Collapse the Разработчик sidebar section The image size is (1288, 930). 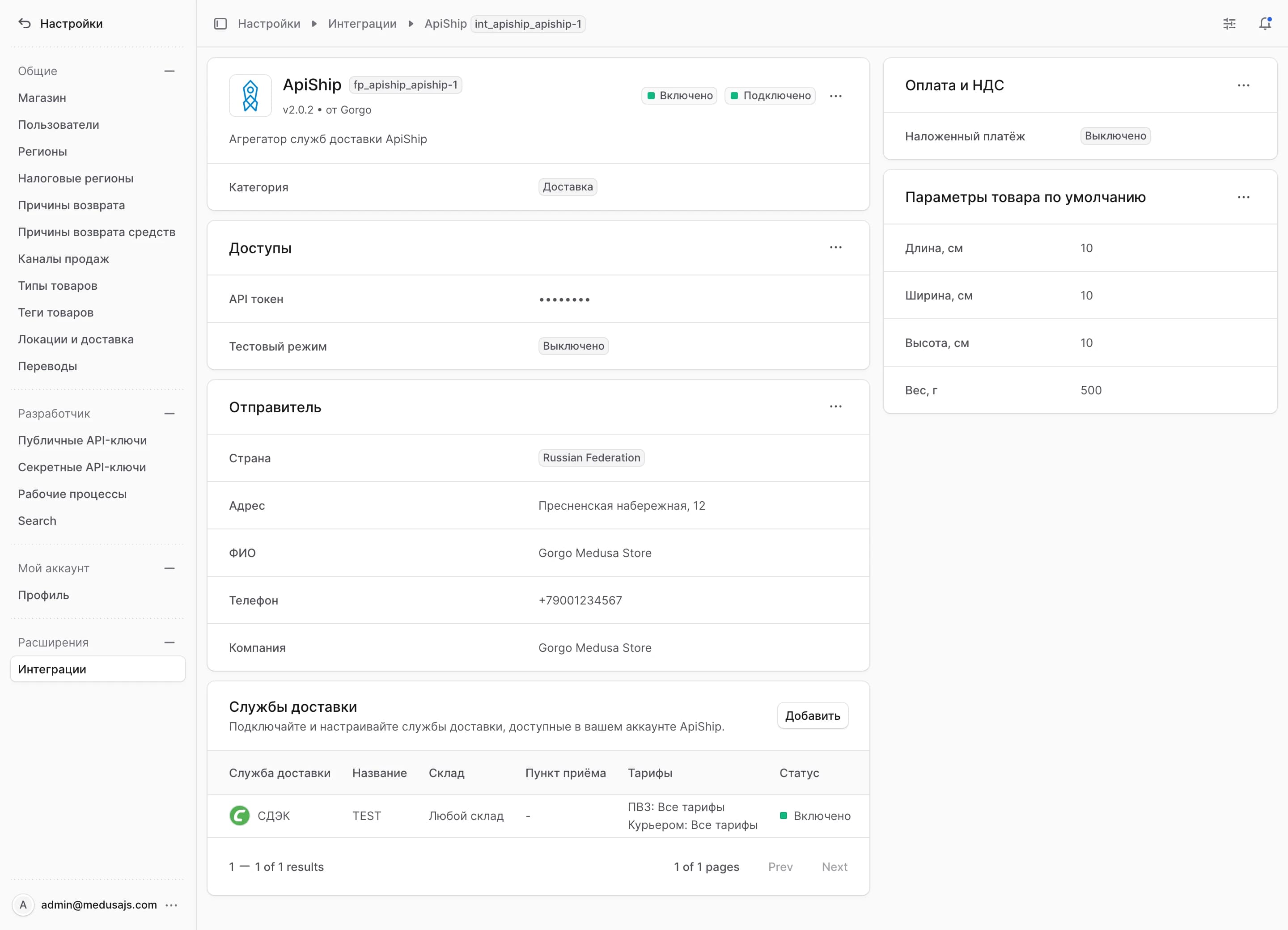pyautogui.click(x=169, y=413)
